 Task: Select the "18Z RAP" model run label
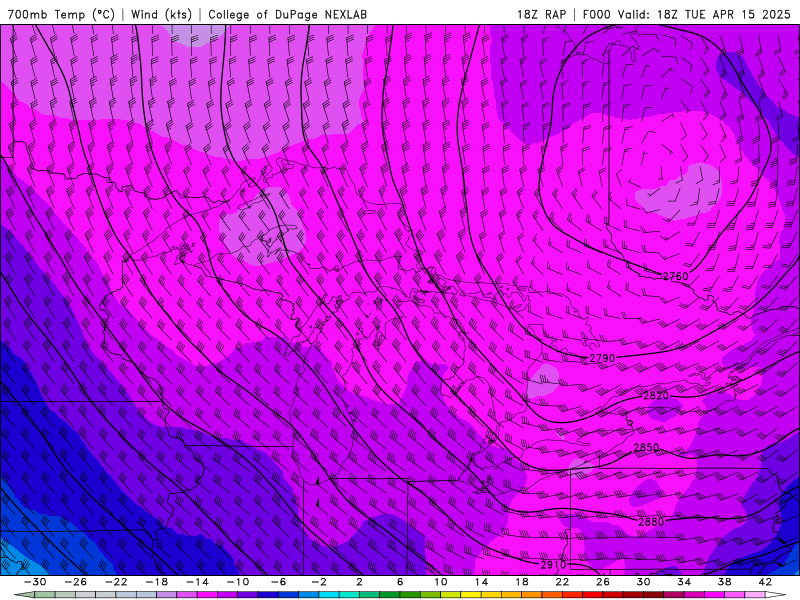(x=541, y=15)
